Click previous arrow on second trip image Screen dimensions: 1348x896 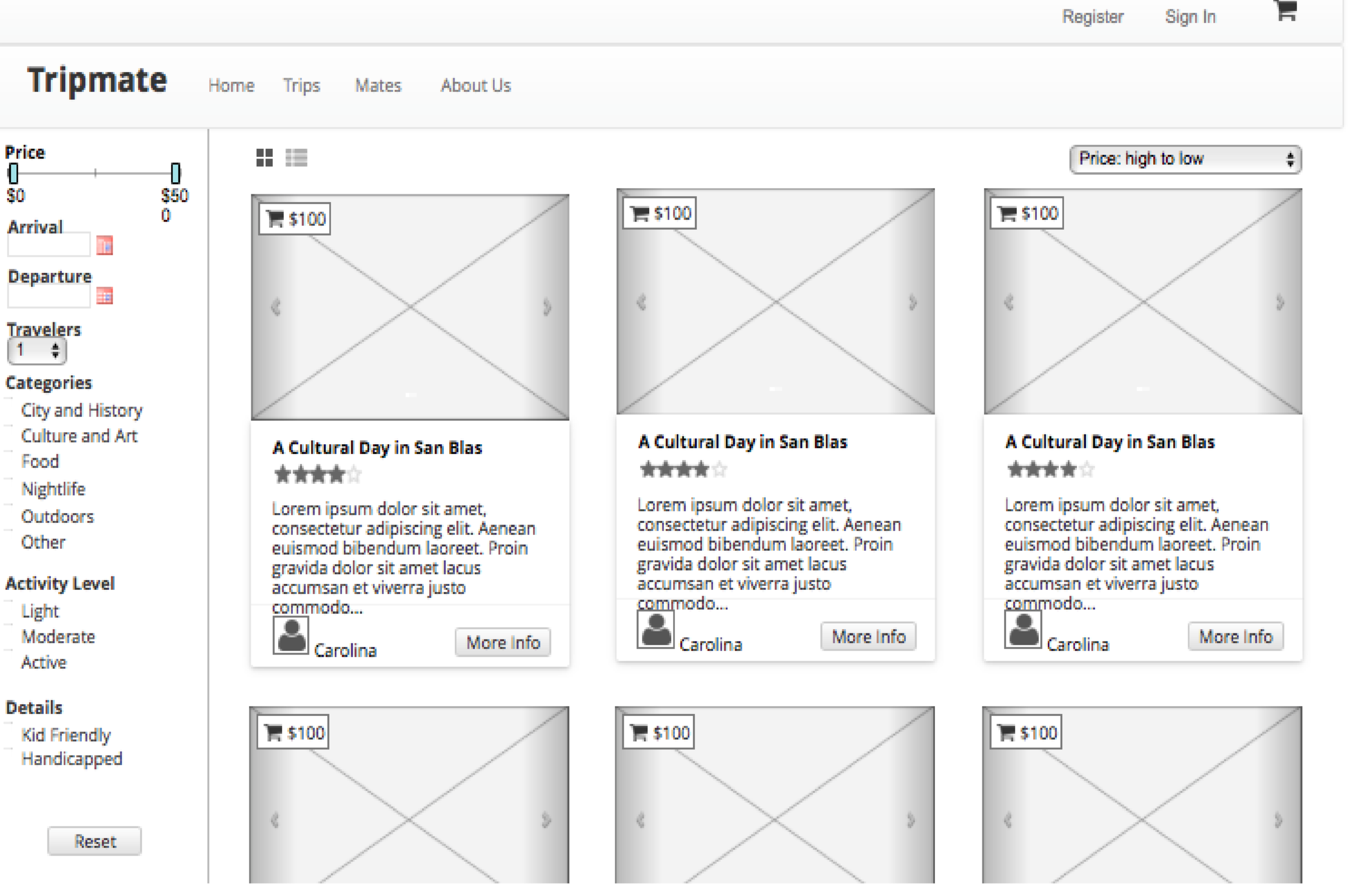click(641, 302)
